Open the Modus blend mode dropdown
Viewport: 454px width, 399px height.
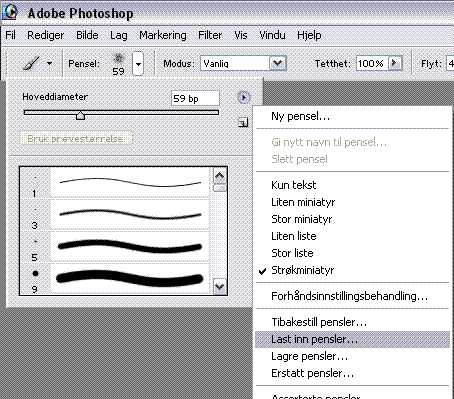[278, 63]
